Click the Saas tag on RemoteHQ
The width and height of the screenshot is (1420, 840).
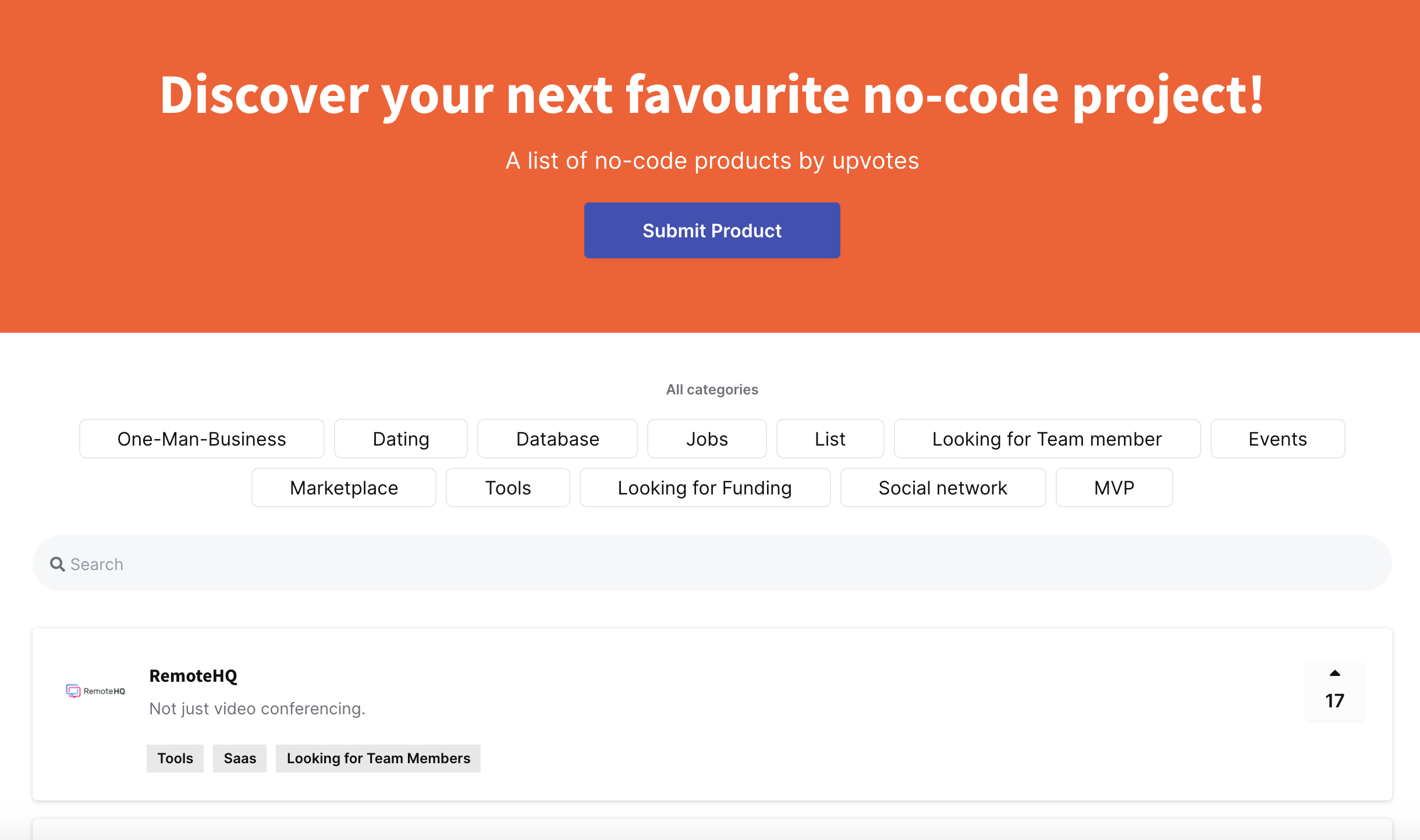click(239, 758)
